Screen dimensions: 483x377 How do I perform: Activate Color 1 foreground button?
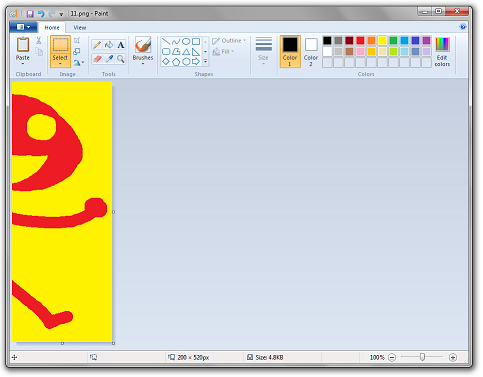pyautogui.click(x=290, y=51)
